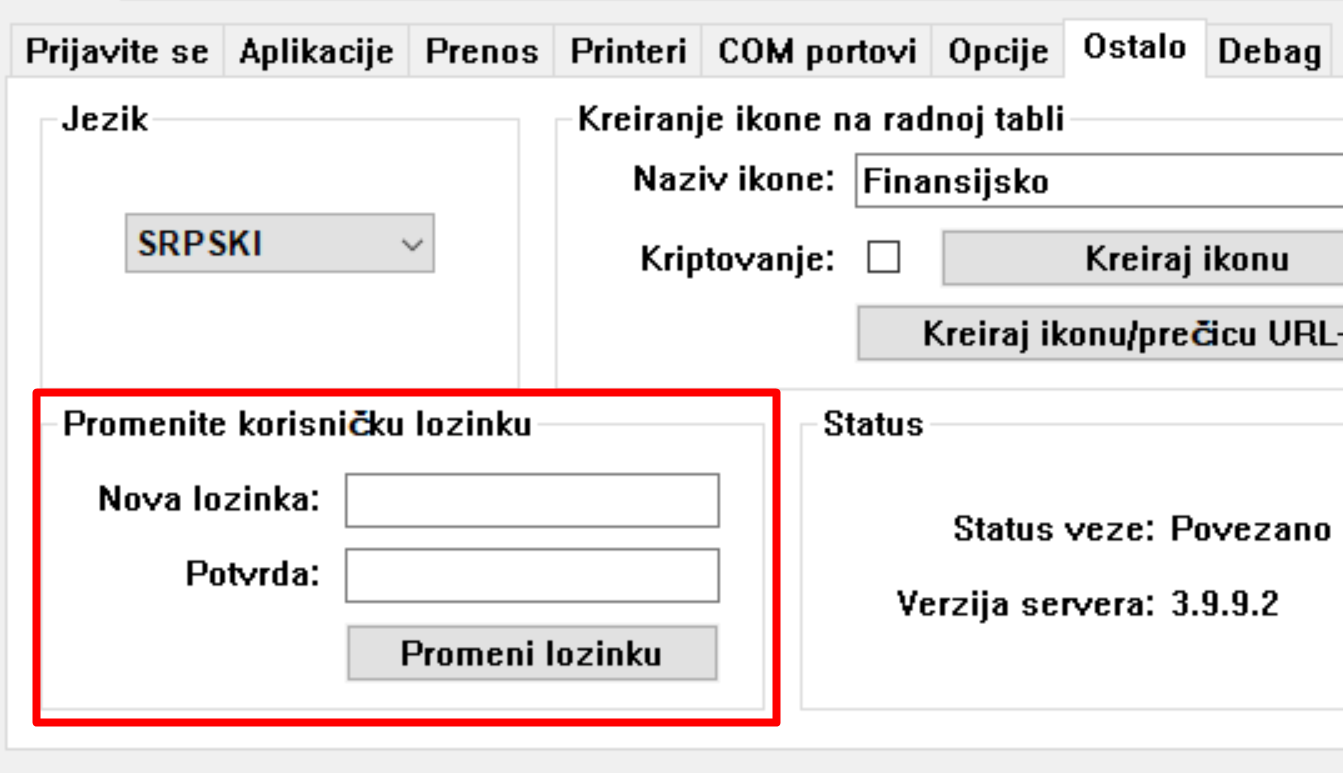Switch to the Opcije tab
Image resolution: width=1343 pixels, height=773 pixels.
click(998, 52)
